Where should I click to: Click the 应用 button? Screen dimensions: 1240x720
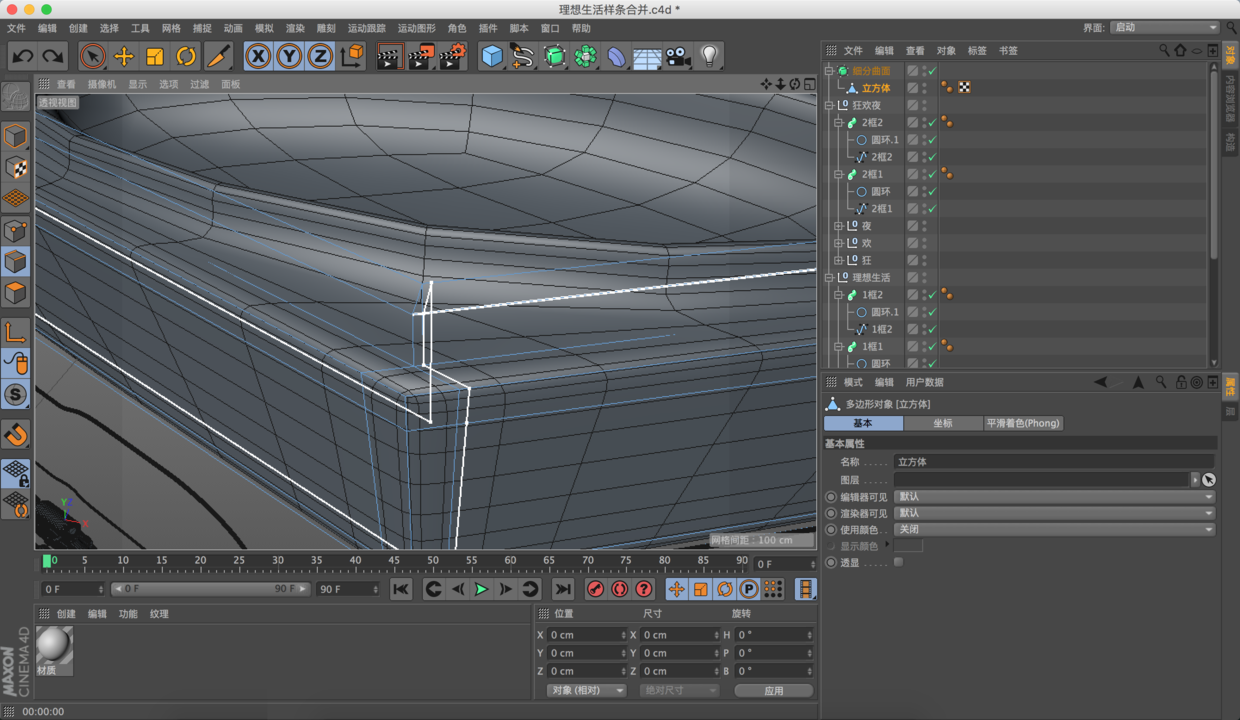click(x=774, y=690)
